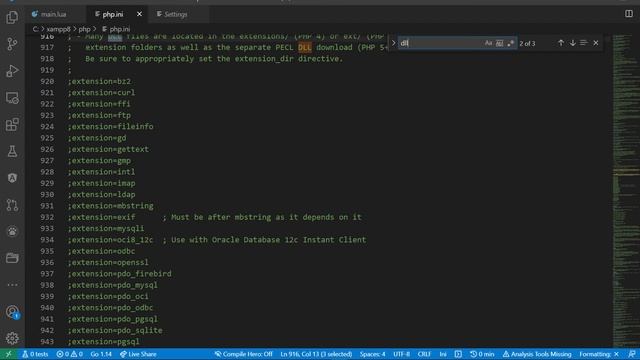Click line 921 ;extension=curl
This screenshot has height=360, width=640.
tap(101, 93)
